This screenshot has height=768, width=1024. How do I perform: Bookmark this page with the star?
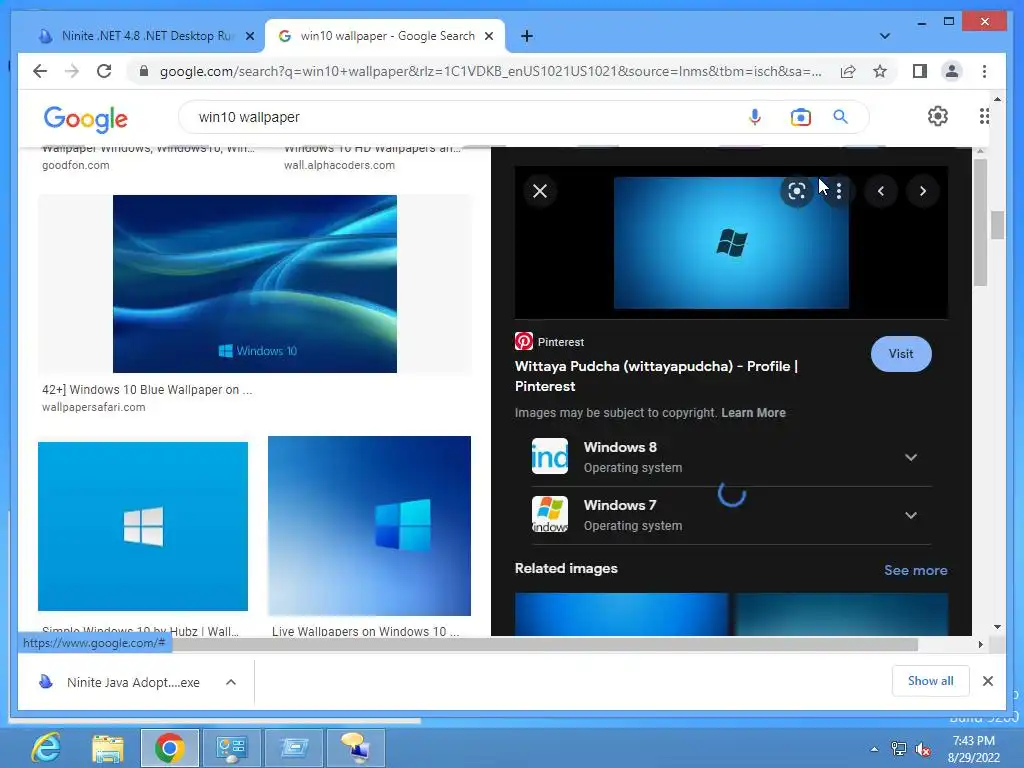pyautogui.click(x=880, y=71)
